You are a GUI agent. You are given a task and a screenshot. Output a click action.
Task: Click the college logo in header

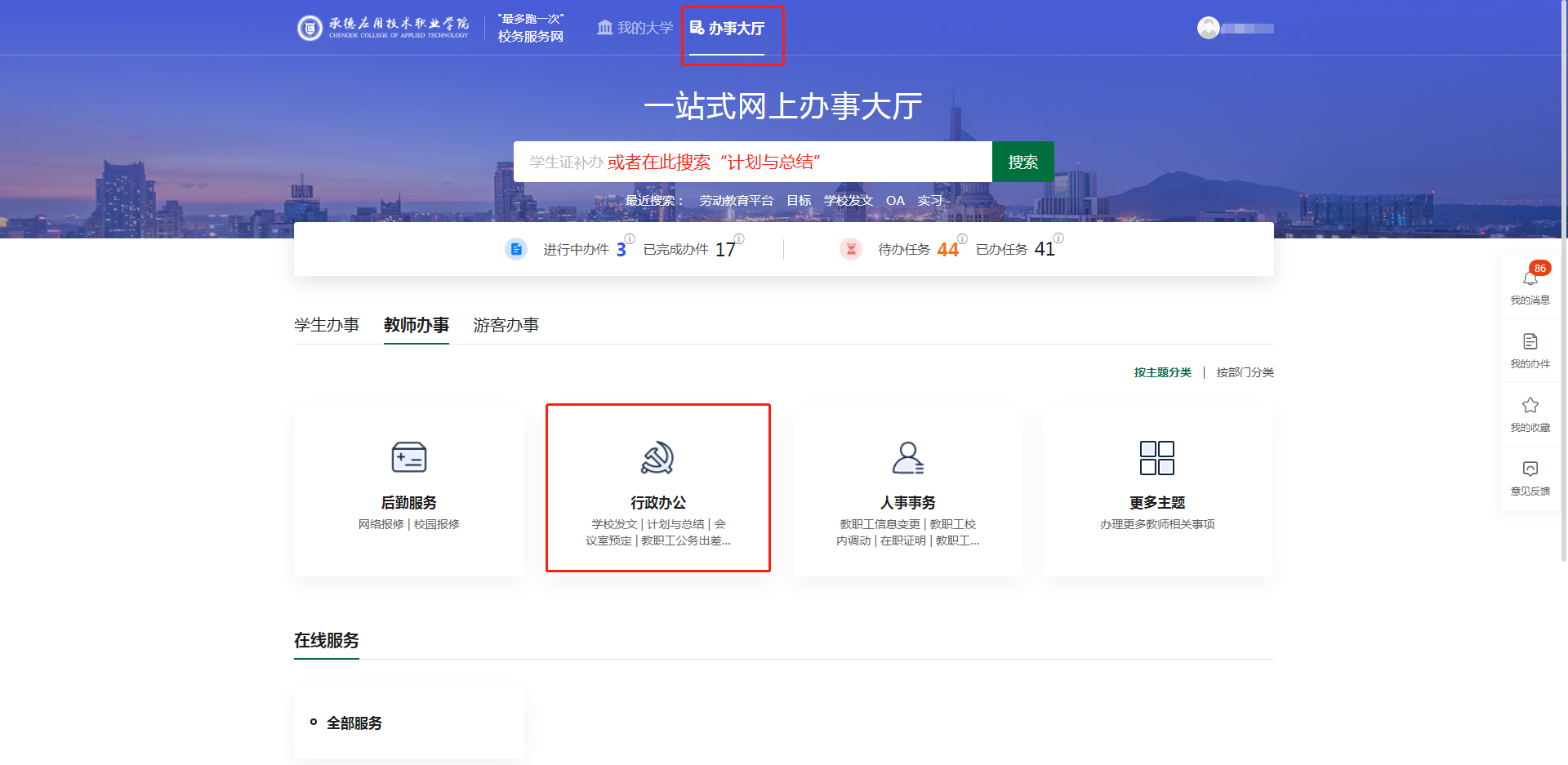click(310, 28)
